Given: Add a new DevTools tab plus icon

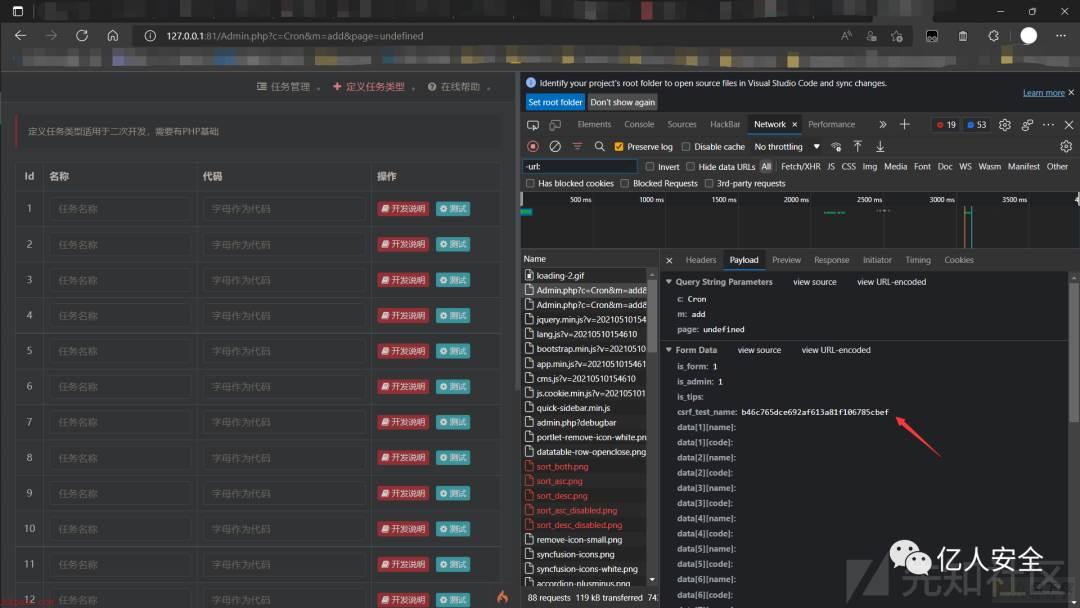Looking at the screenshot, I should pos(904,124).
